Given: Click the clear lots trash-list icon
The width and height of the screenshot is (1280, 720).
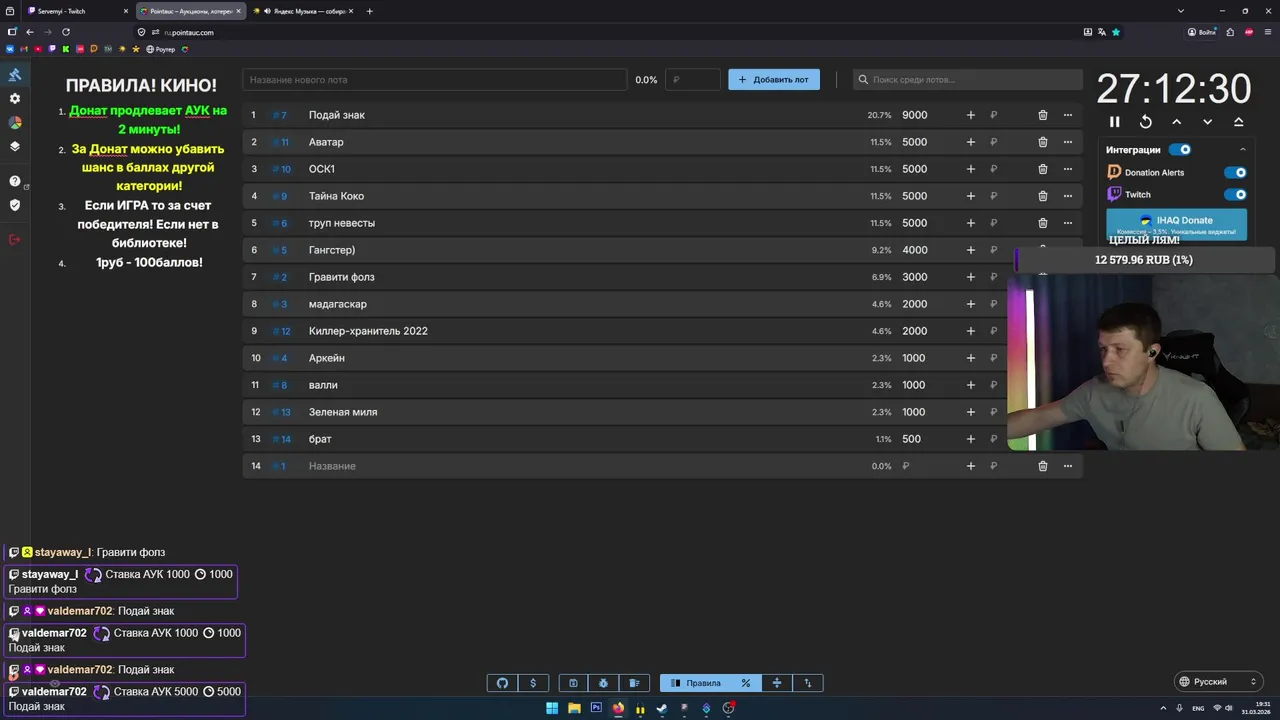Looking at the screenshot, I should tap(634, 683).
